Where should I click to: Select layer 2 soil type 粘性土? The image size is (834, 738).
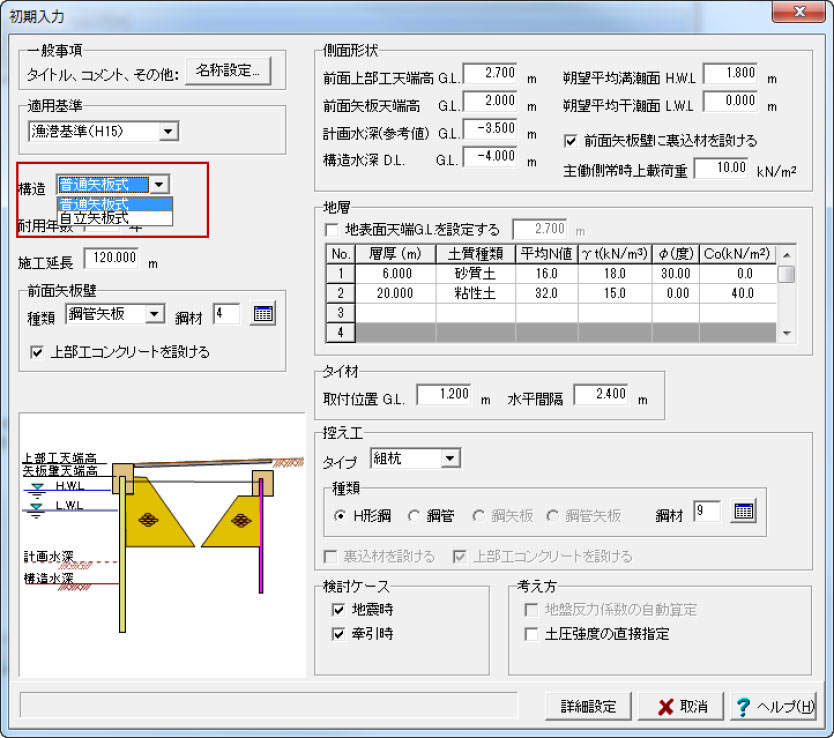[x=476, y=293]
